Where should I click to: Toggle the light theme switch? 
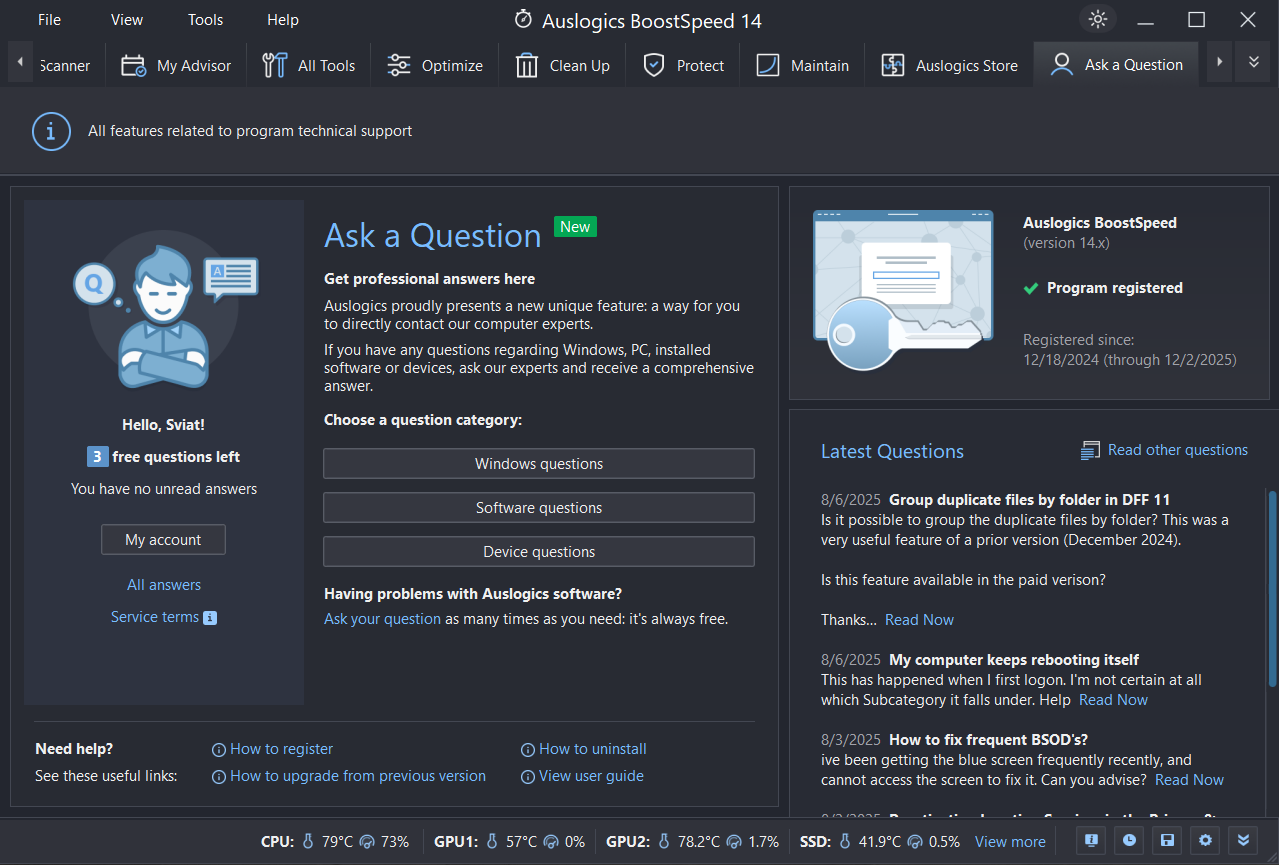click(1097, 18)
